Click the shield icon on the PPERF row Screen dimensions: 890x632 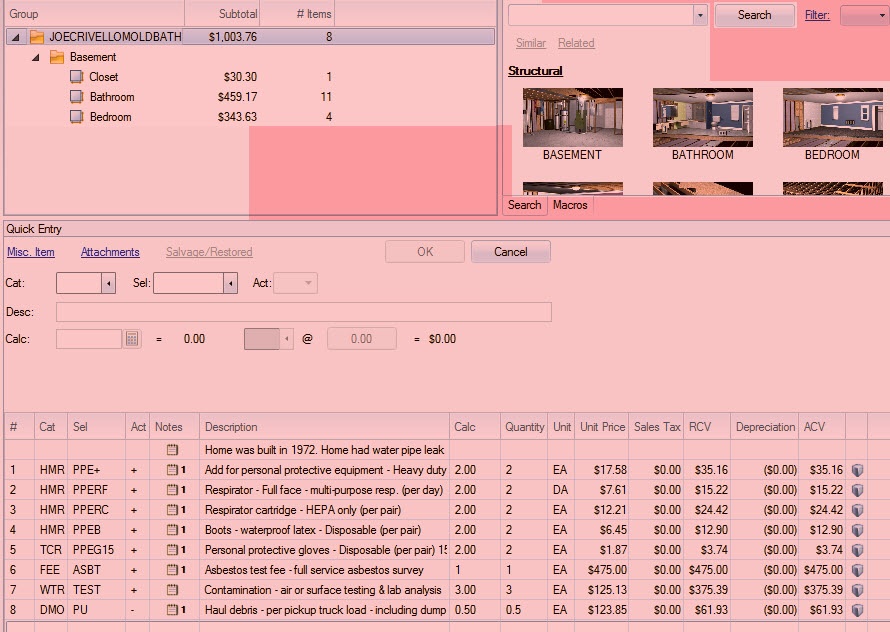pos(858,490)
